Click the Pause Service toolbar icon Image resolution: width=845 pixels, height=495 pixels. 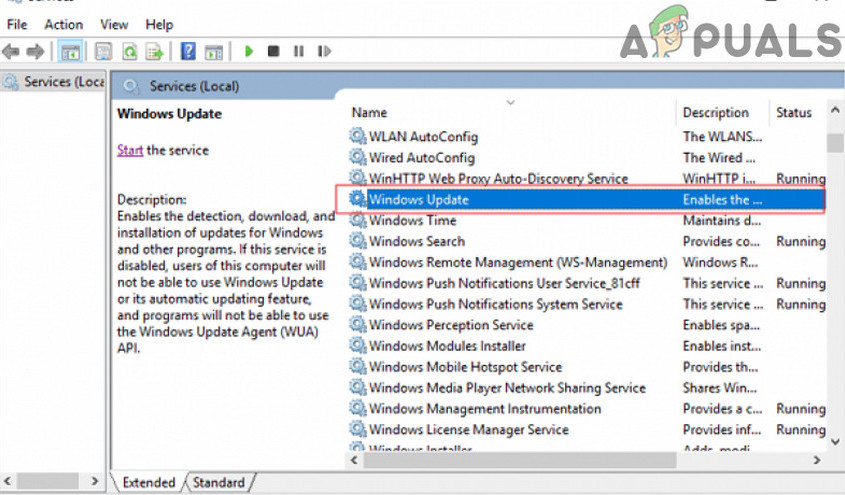pyautogui.click(x=299, y=51)
